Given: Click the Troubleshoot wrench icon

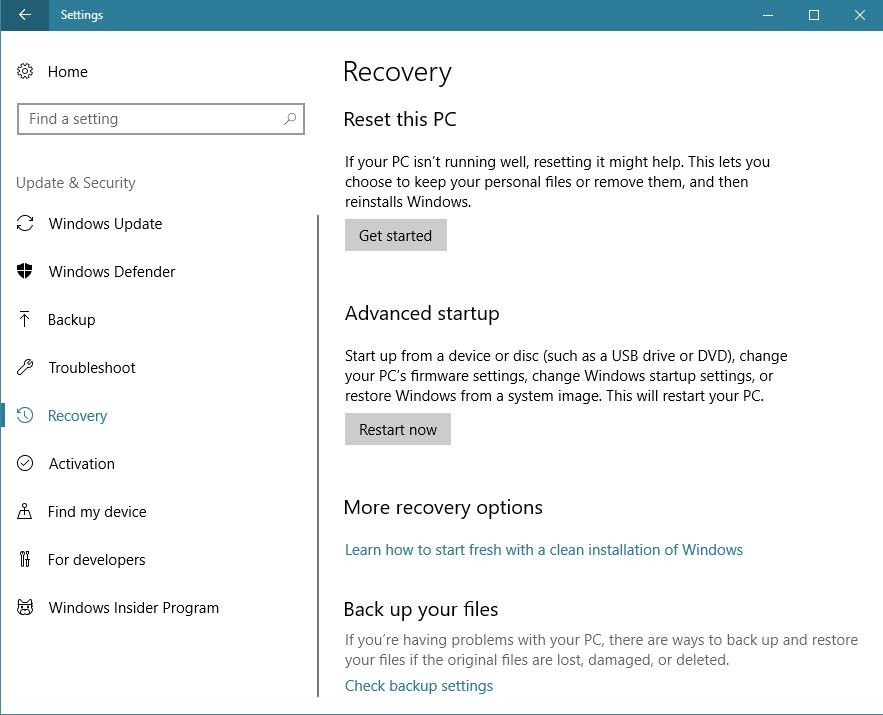Looking at the screenshot, I should pyautogui.click(x=26, y=368).
